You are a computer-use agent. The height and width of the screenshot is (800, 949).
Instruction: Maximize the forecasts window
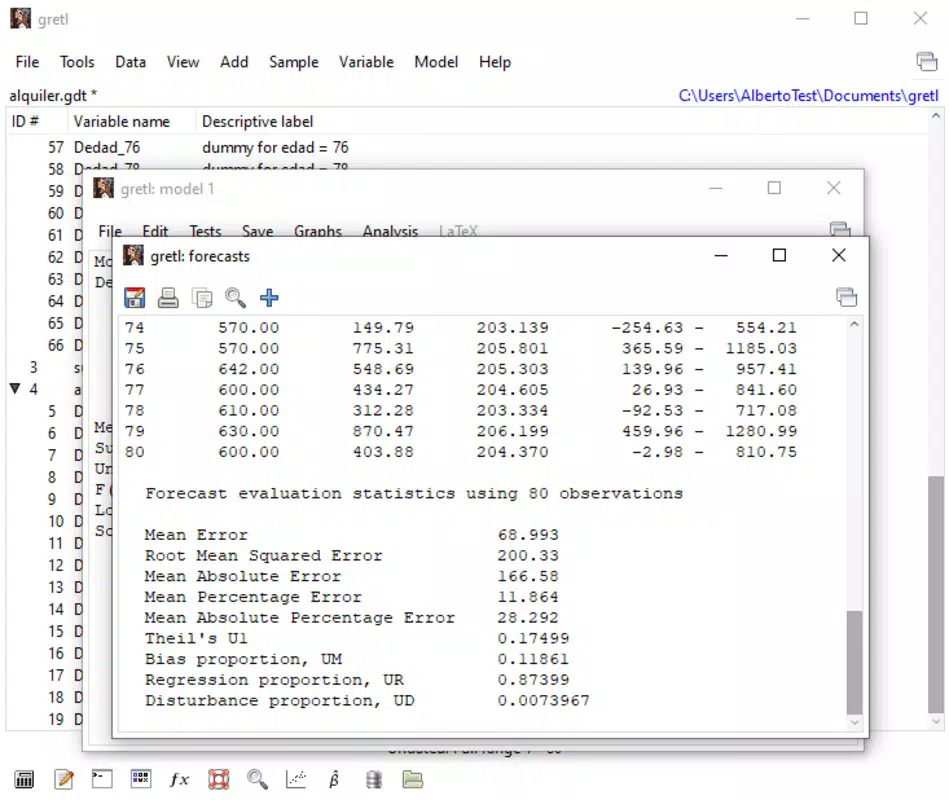click(x=779, y=255)
